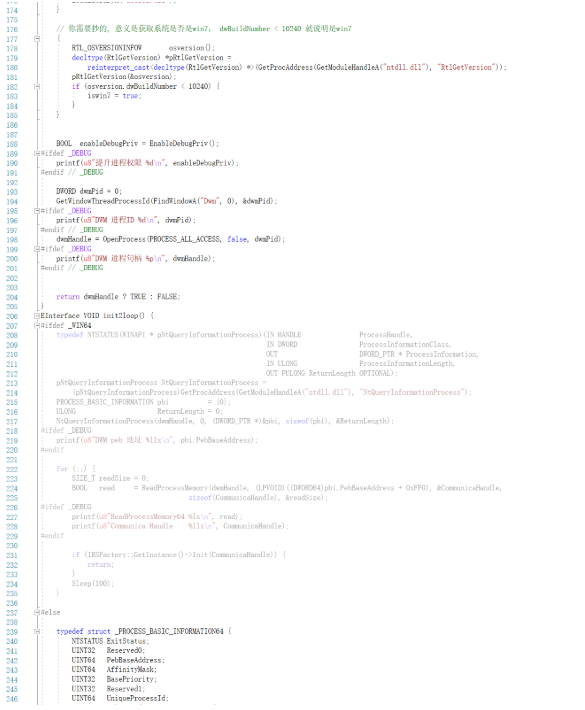Click line number 188 in the gutter

pyautogui.click(x=12, y=144)
